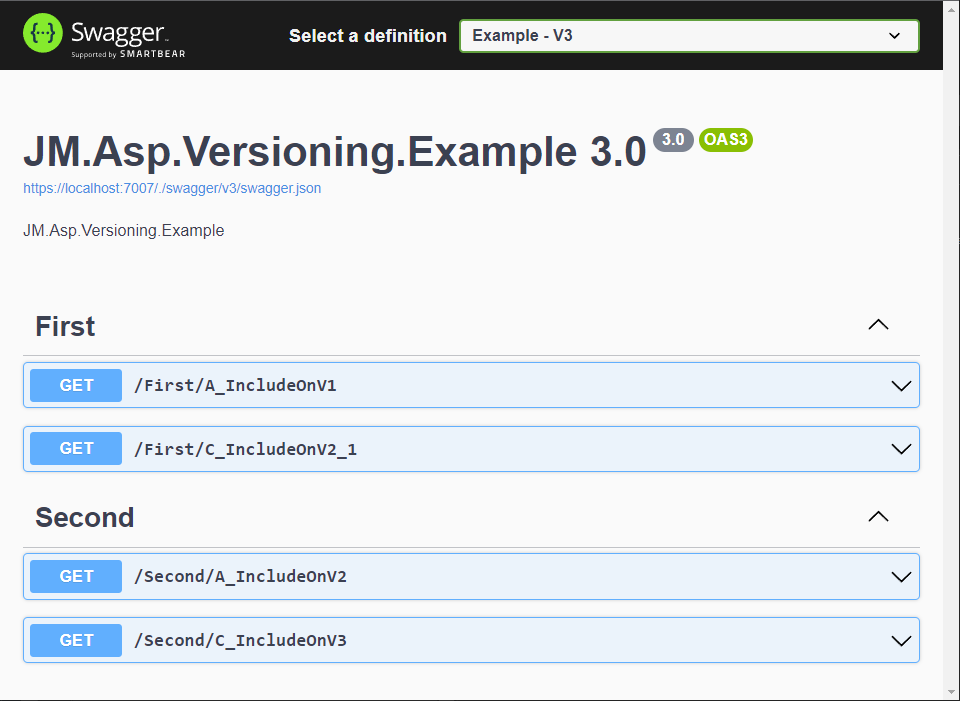The width and height of the screenshot is (960, 701).
Task: Collapse the First section chevron
Action: coord(878,325)
